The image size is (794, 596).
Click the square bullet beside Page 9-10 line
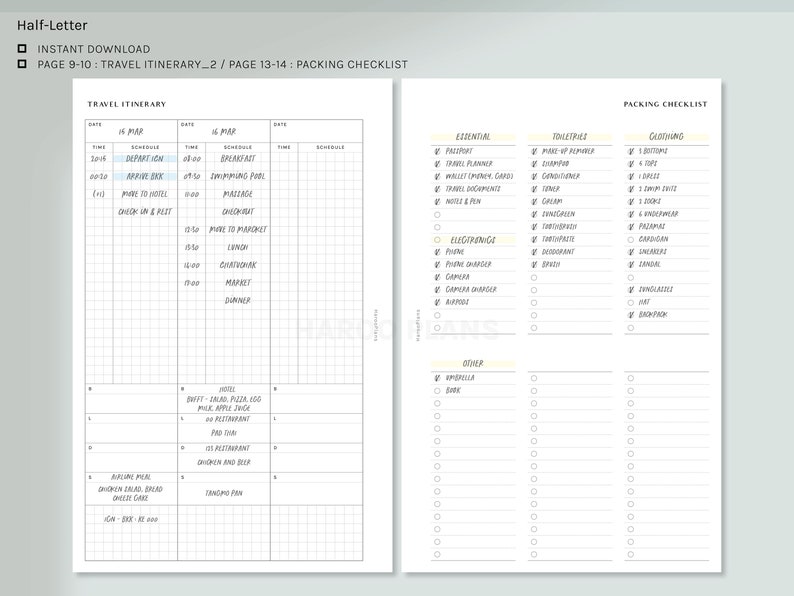[22, 64]
